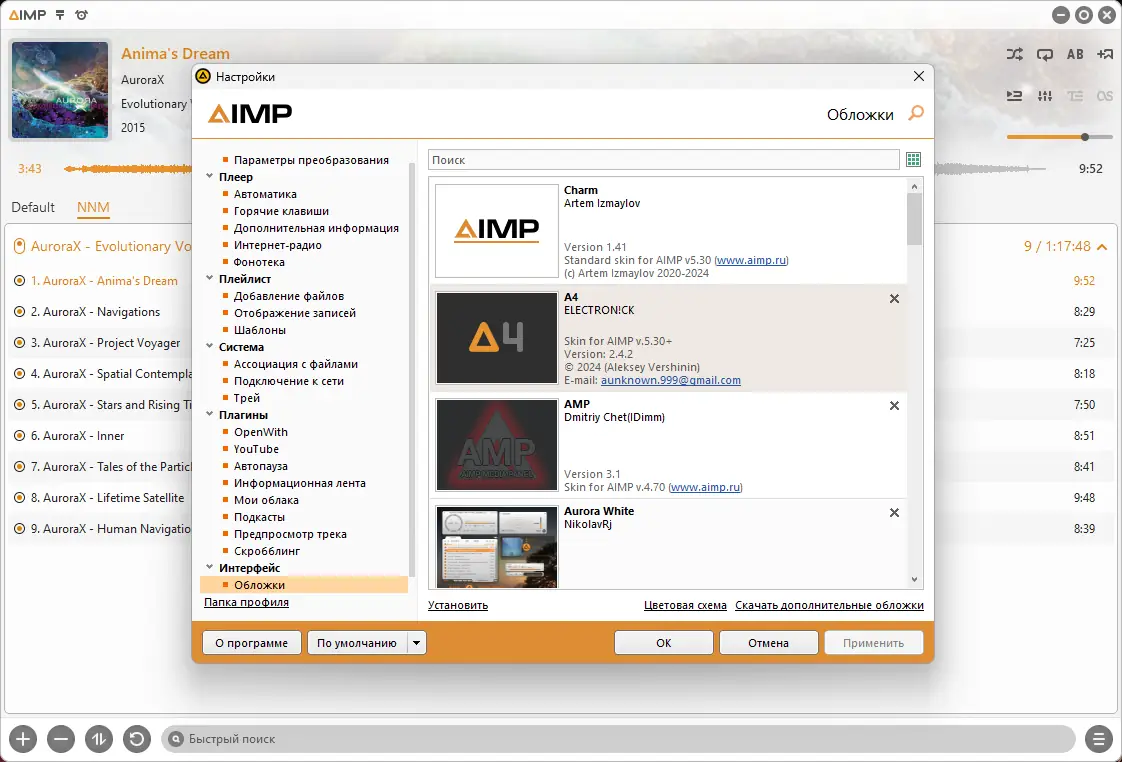This screenshot has width=1122, height=762.
Task: Open Скробблинг plugin settings
Action: (x=266, y=551)
